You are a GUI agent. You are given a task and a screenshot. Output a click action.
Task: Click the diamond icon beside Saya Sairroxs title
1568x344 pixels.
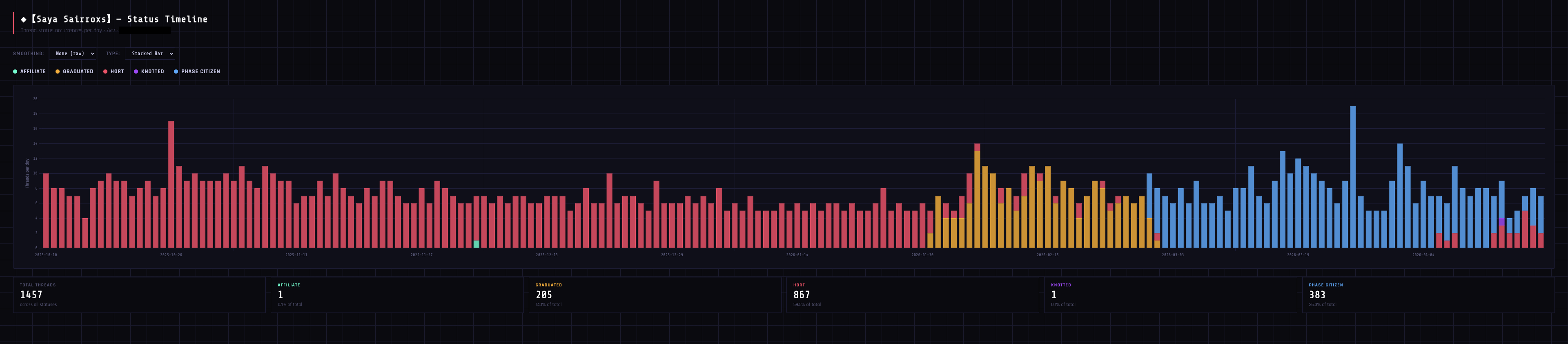(x=24, y=20)
